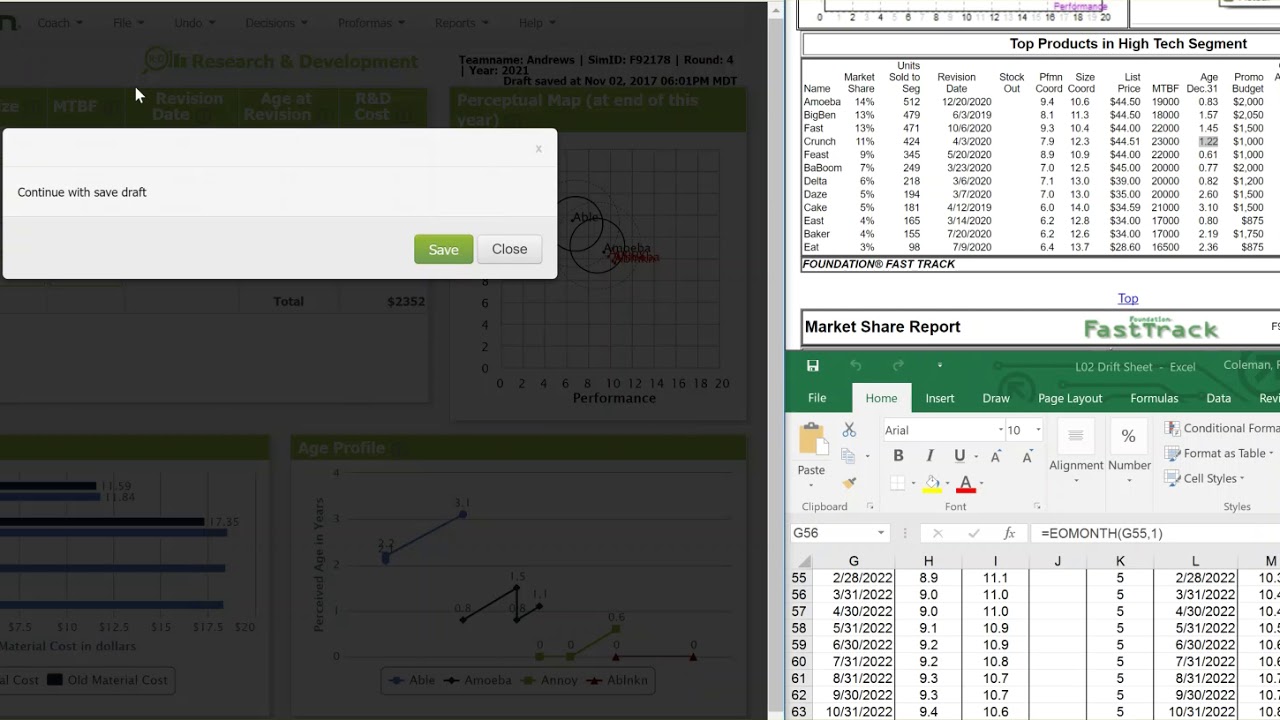
Task: Apply the red Font Color
Action: [x=965, y=484]
